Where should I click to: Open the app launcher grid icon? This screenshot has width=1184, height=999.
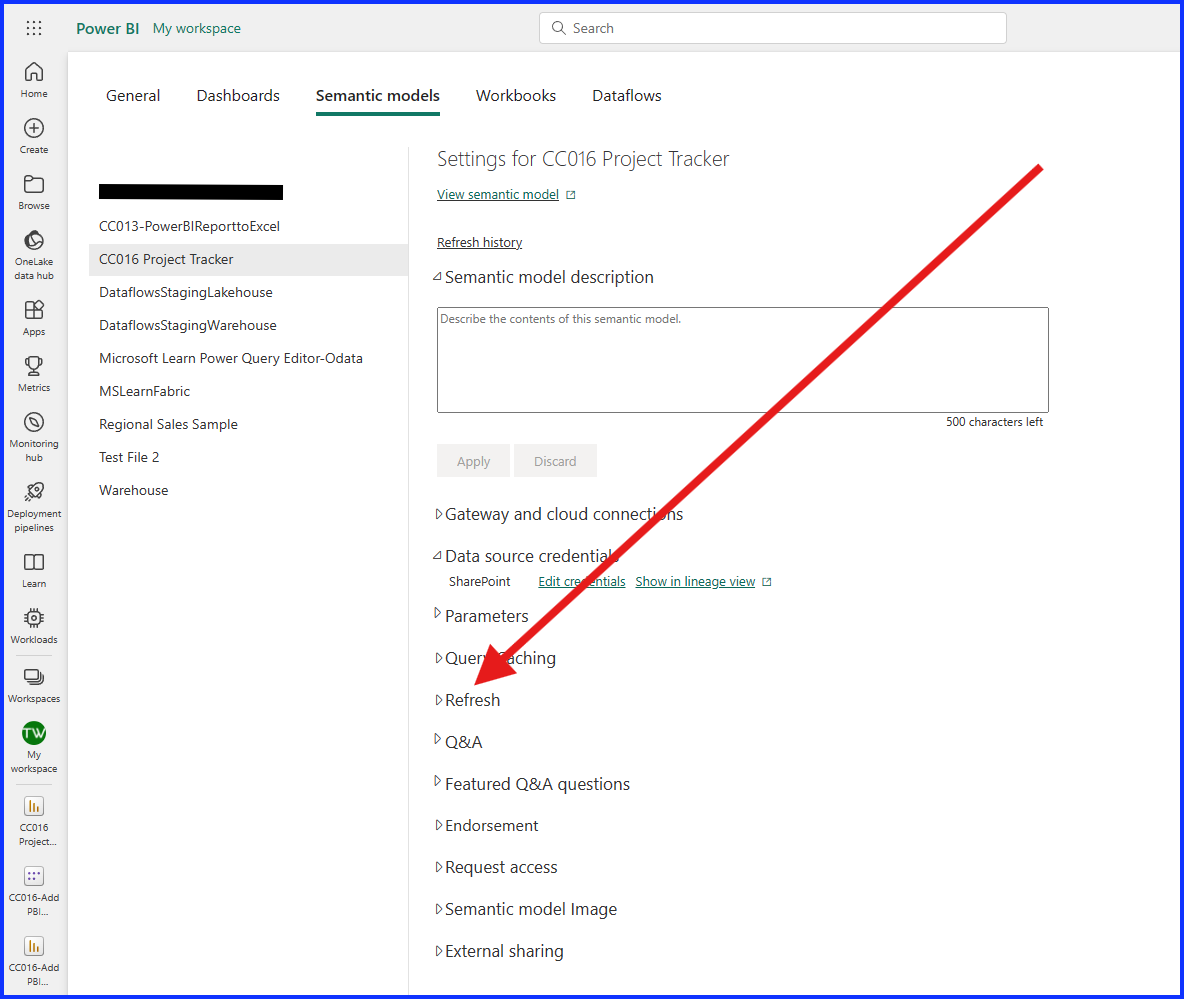(34, 29)
